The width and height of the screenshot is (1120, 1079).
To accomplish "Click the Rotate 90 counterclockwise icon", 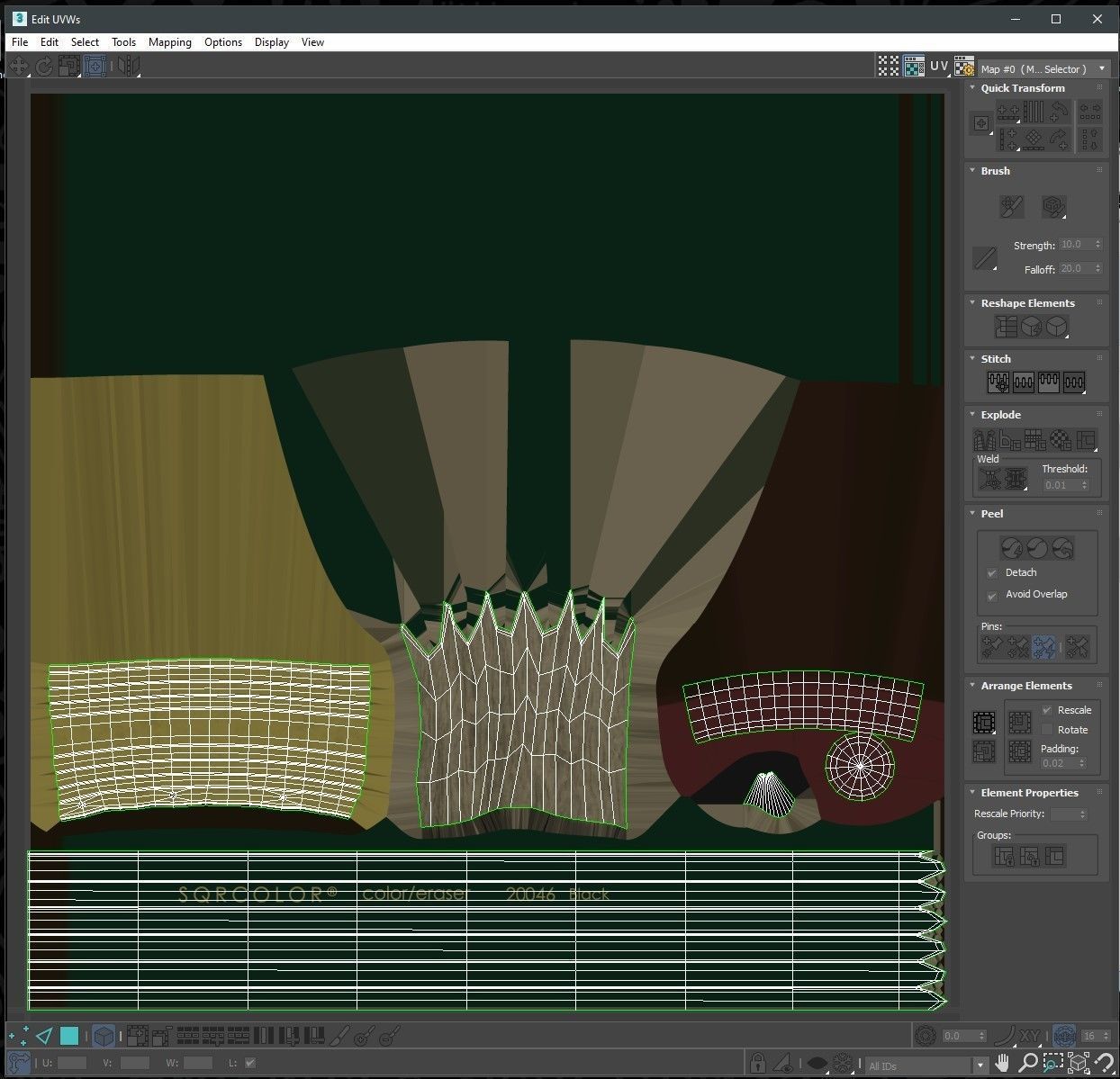I will click(1060, 112).
